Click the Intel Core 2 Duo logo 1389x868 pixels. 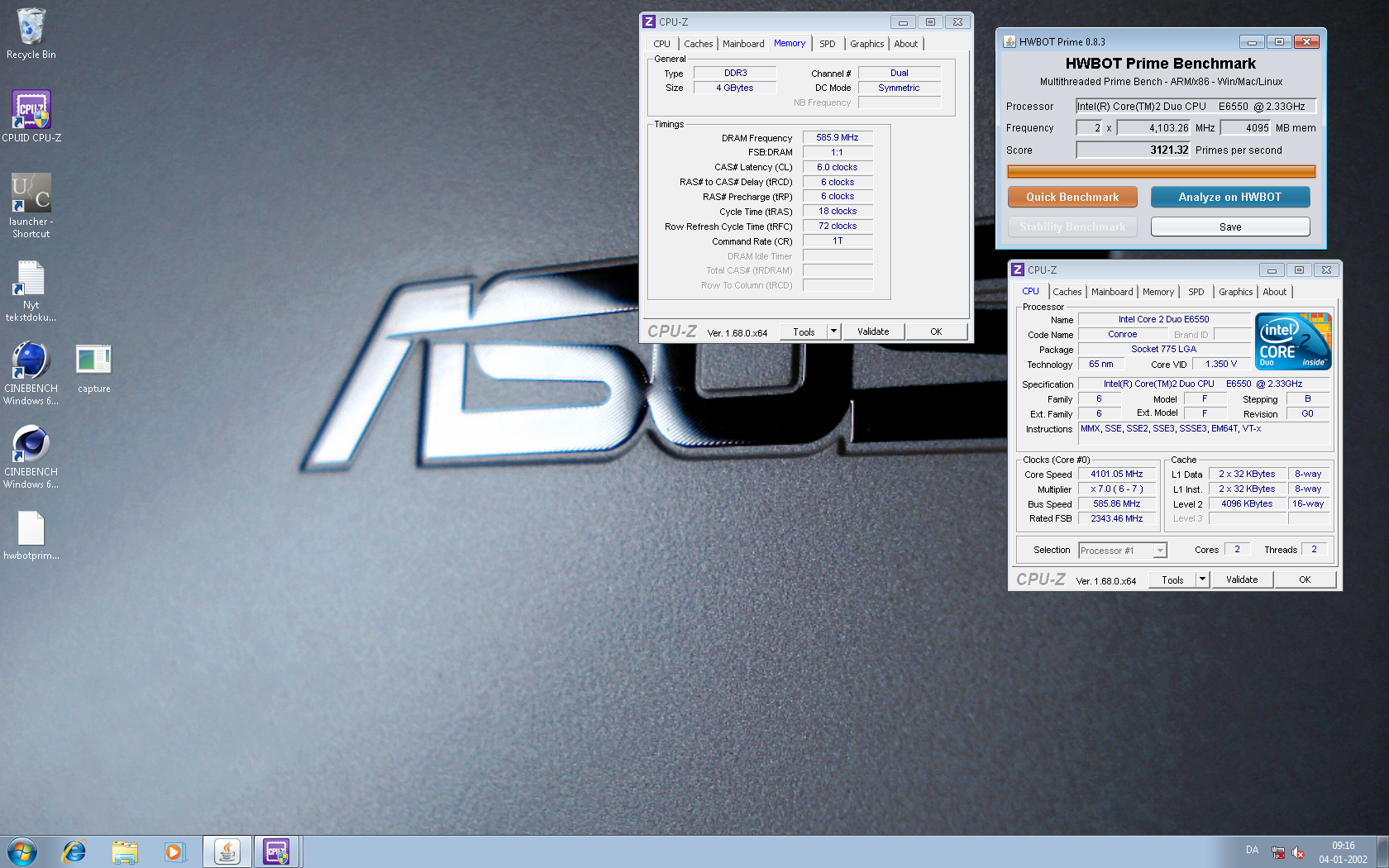[1293, 341]
